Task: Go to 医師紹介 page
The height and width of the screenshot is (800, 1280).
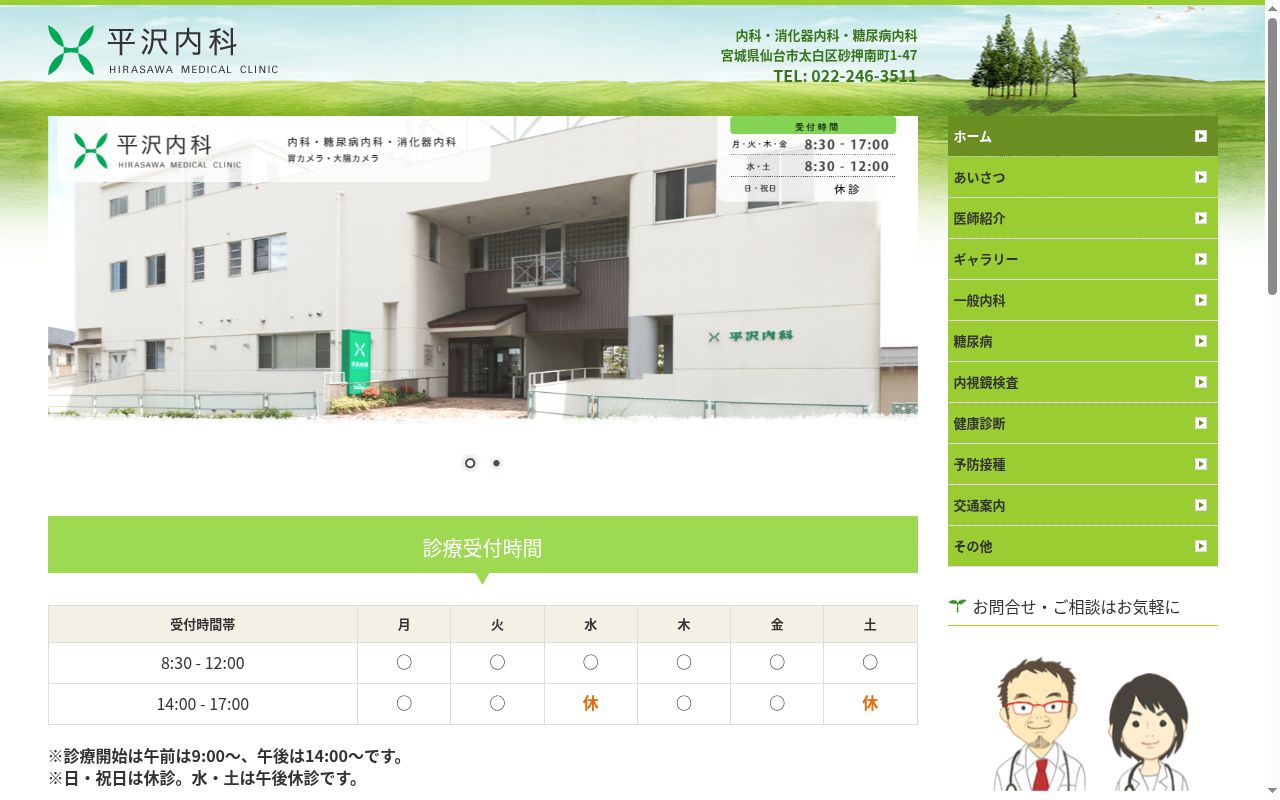Action: pyautogui.click(x=1083, y=218)
